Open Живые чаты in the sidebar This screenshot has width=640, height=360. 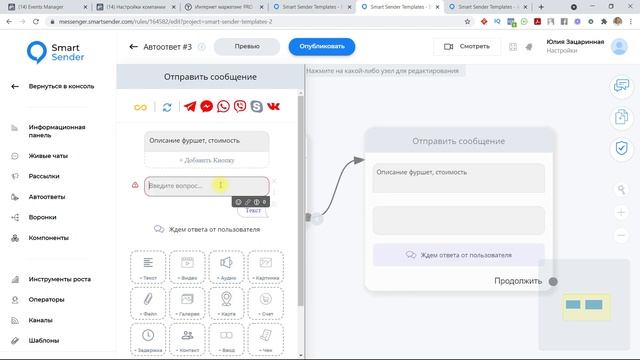(48, 156)
